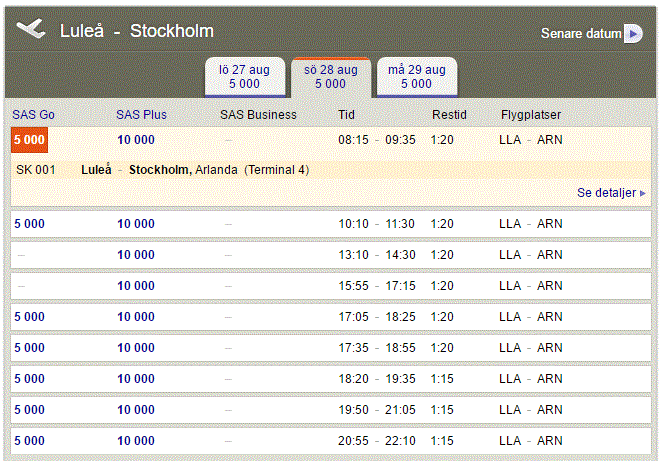Select the lö 27 aug date tab

[244, 76]
